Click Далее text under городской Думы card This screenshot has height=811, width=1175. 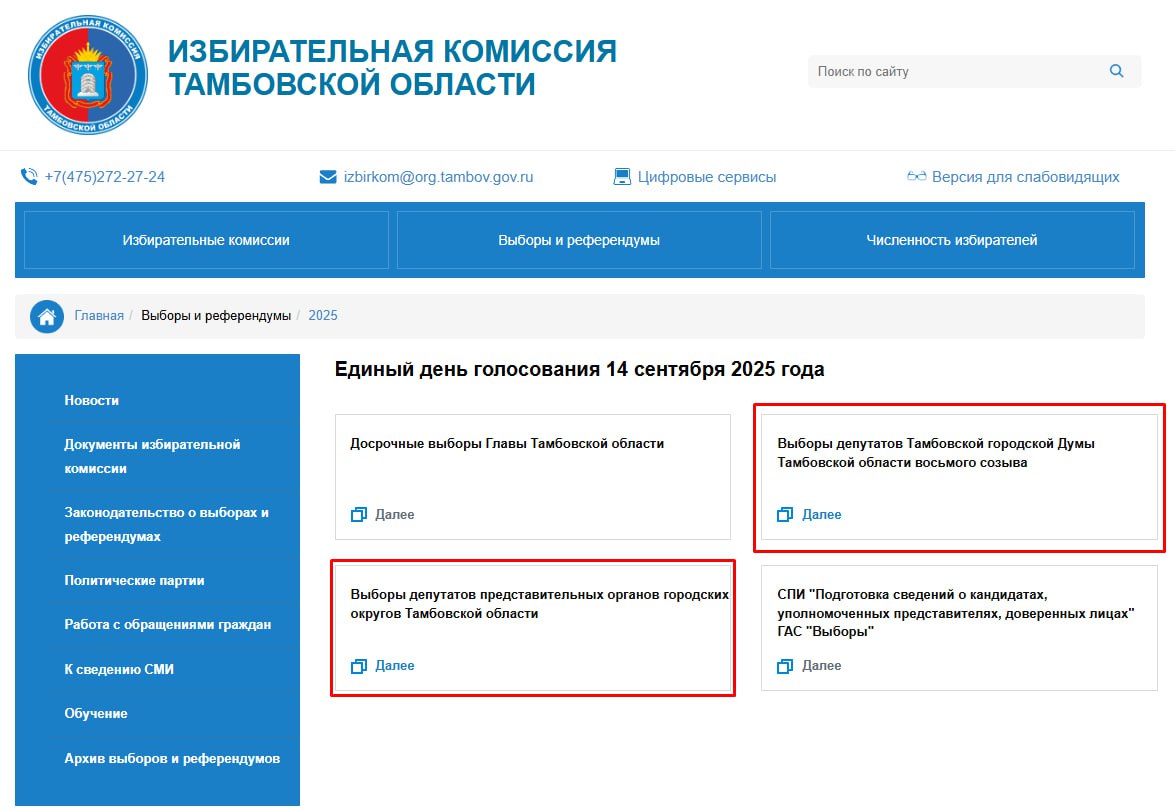[822, 514]
